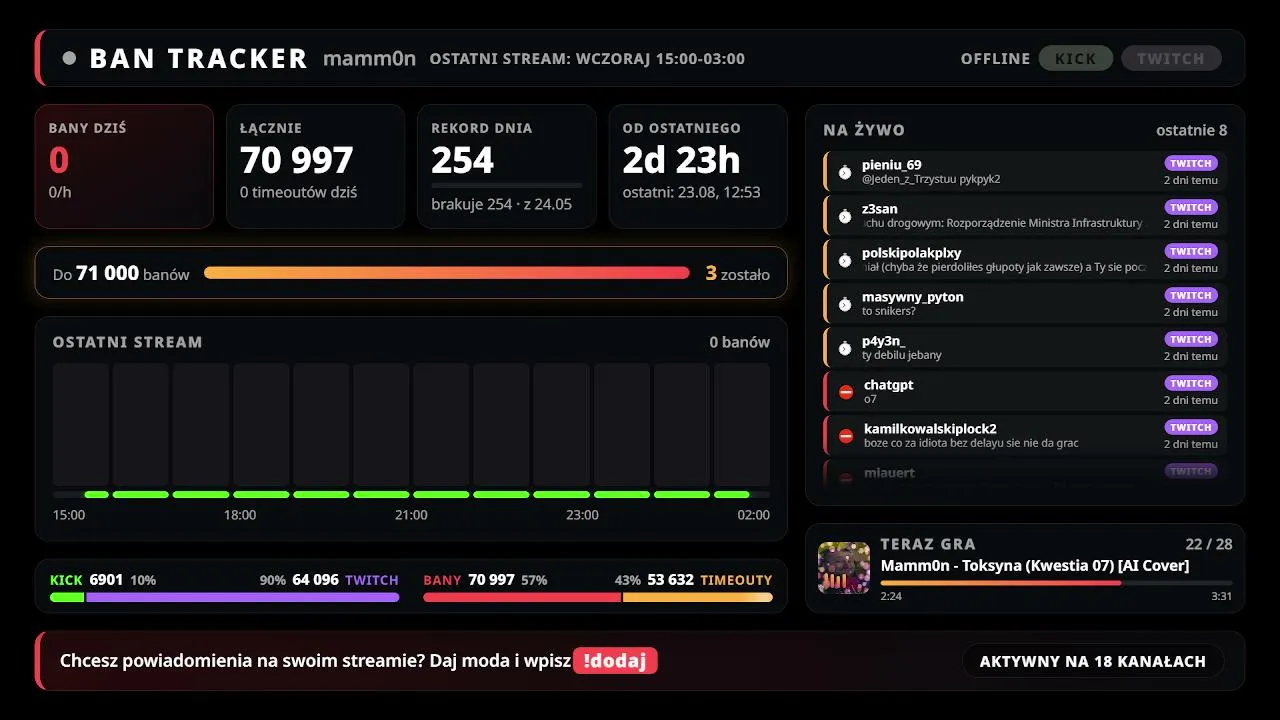The image size is (1280, 720).
Task: Click the TWITCH badge on z3san row
Action: pyautogui.click(x=1191, y=207)
